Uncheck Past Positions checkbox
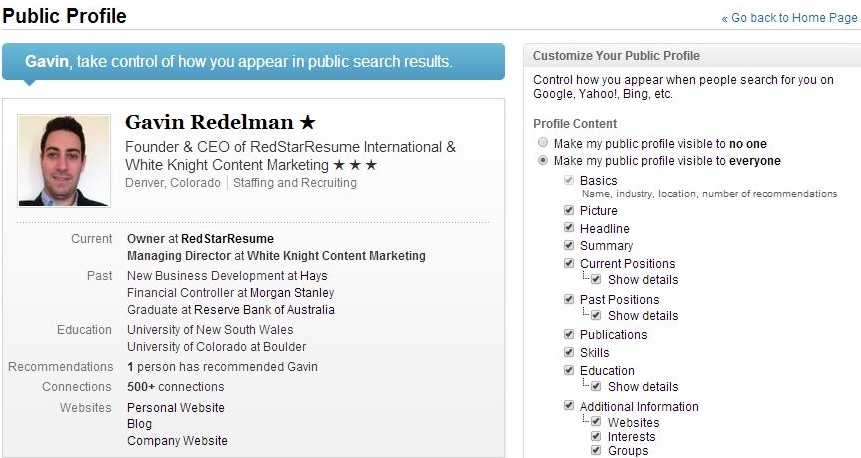The image size is (861, 458). point(569,299)
